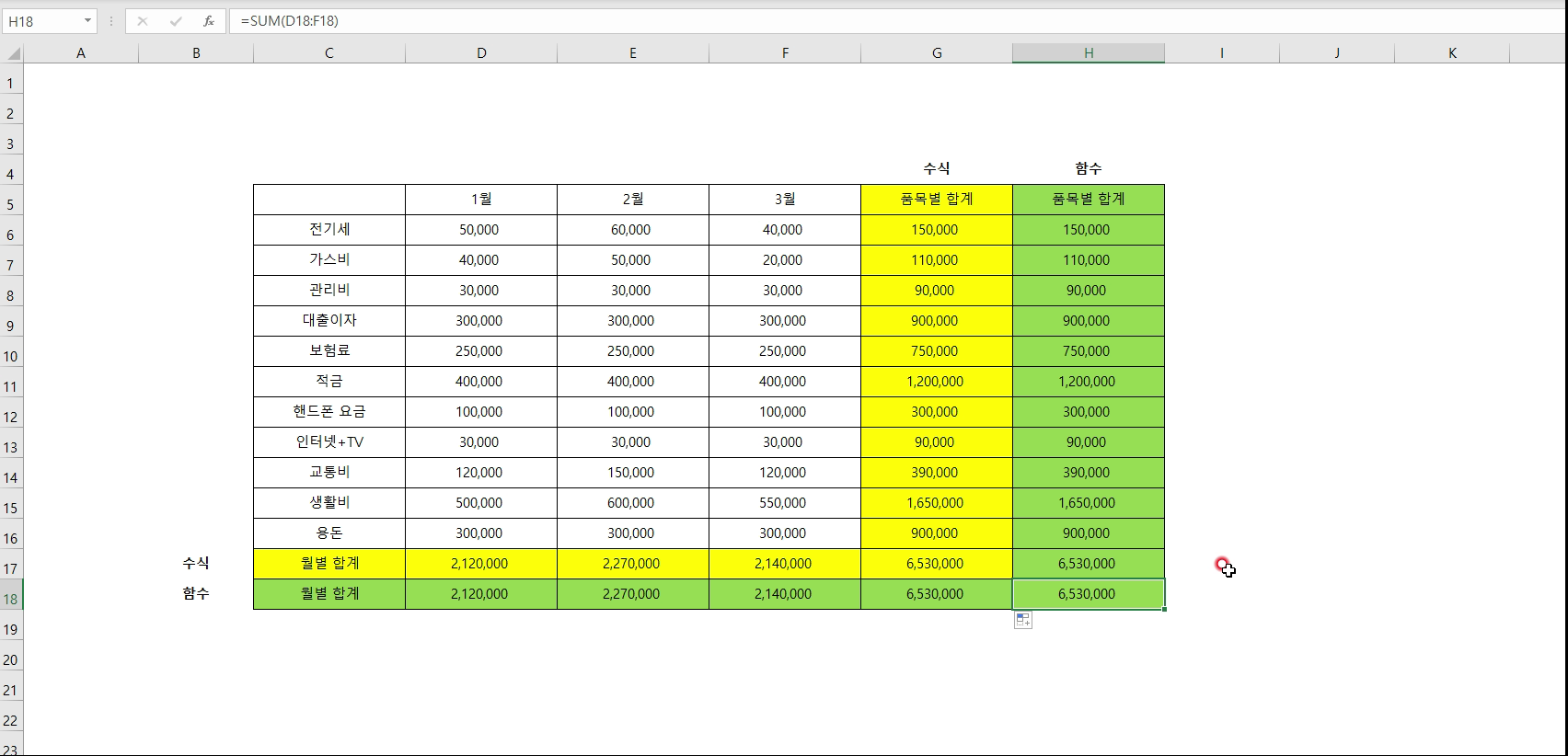Select column E header
The height and width of the screenshot is (756, 1568).
633,53
